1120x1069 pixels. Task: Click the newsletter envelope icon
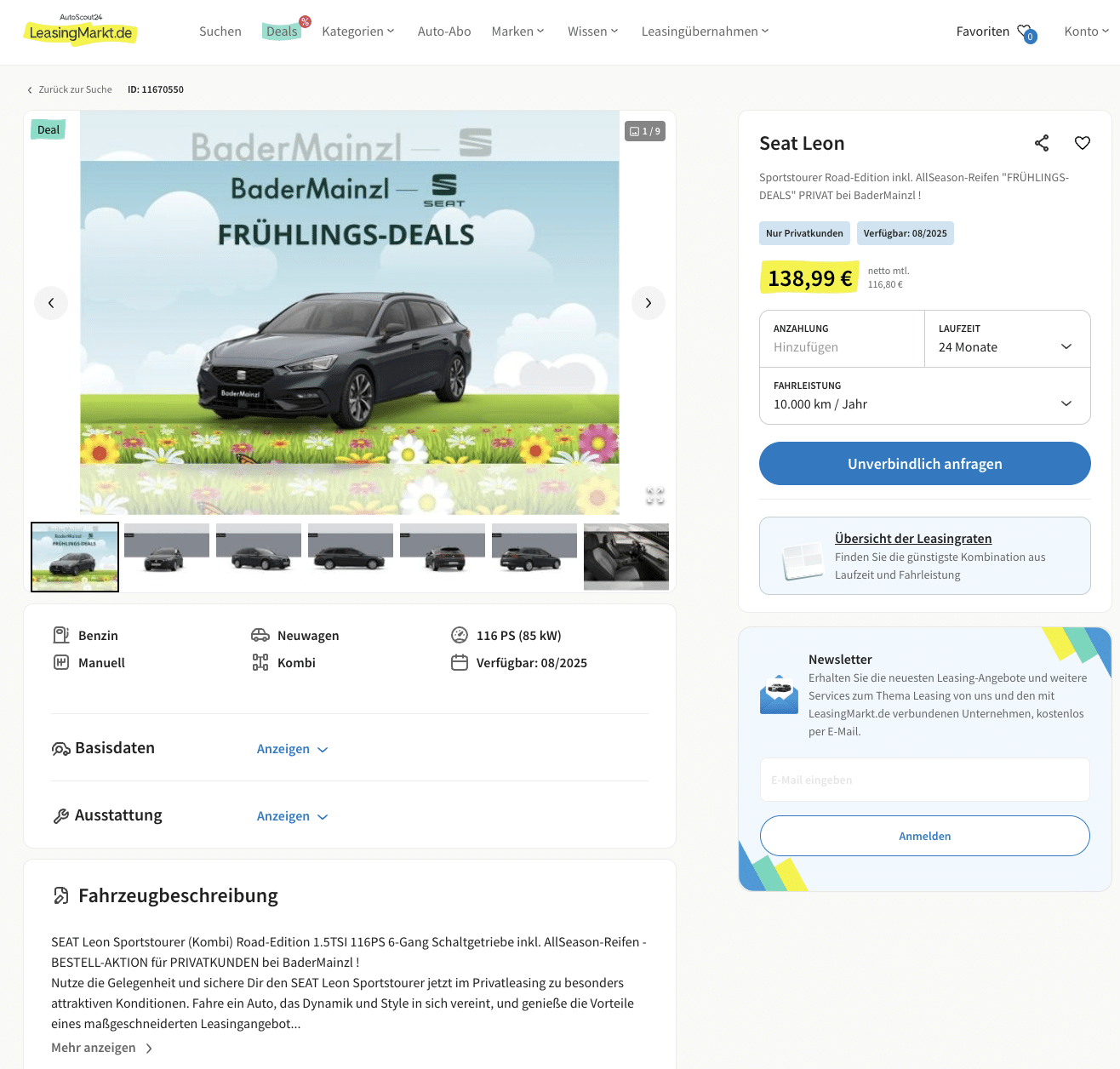(779, 695)
